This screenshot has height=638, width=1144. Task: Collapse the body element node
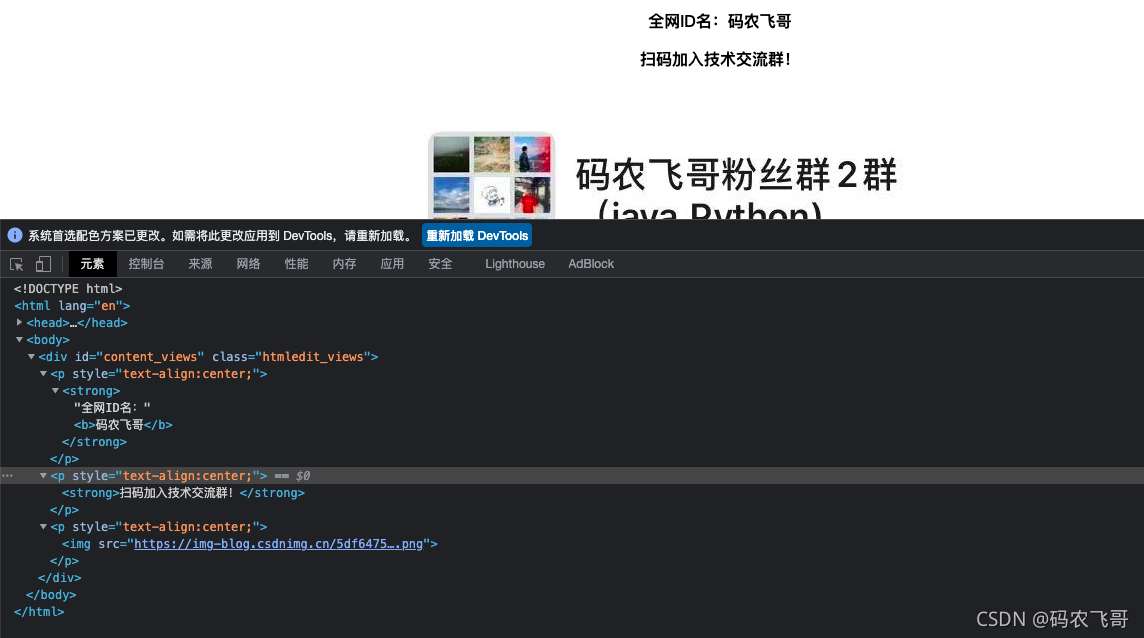pyautogui.click(x=19, y=339)
